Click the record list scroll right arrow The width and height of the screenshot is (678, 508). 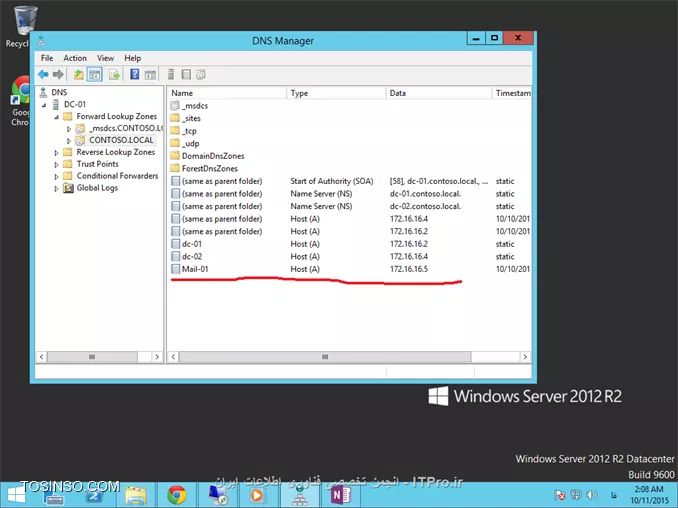525,357
